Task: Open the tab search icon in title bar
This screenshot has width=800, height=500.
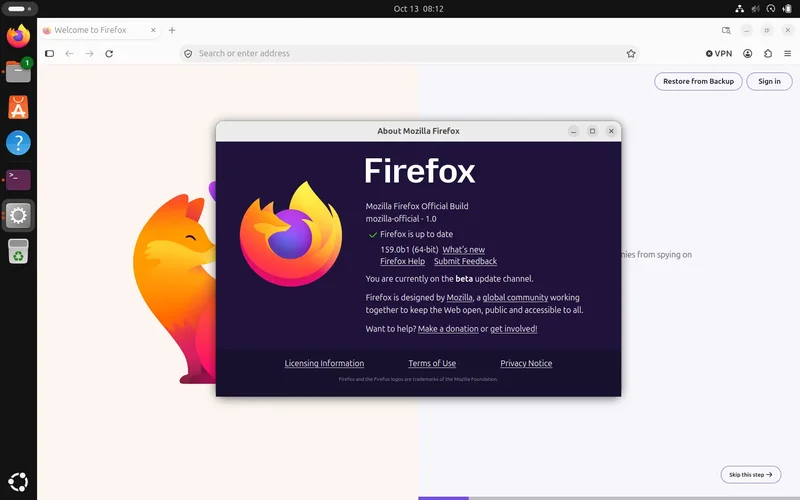Action: (x=726, y=30)
